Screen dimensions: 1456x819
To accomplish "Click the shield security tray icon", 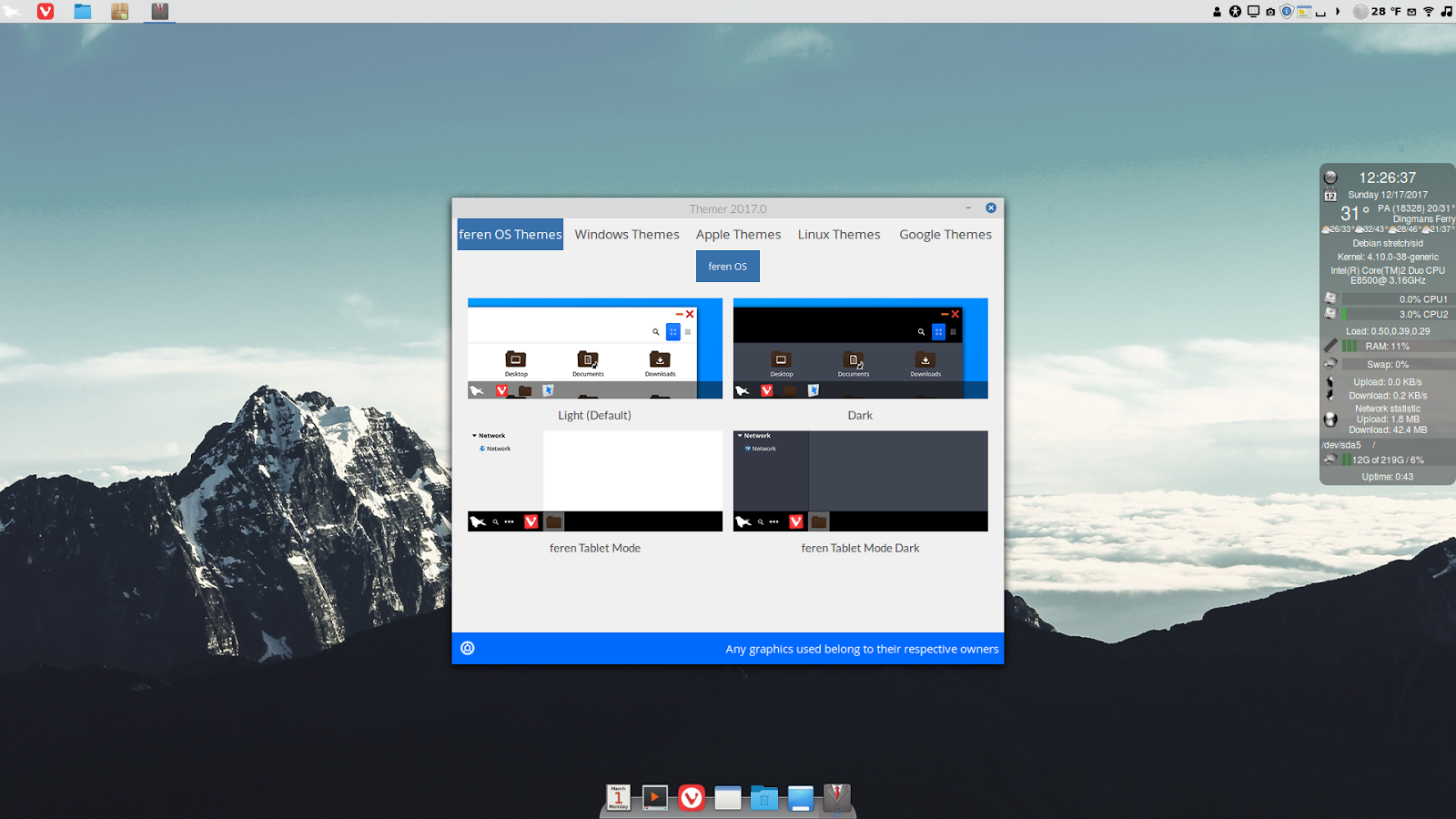I will [1286, 12].
